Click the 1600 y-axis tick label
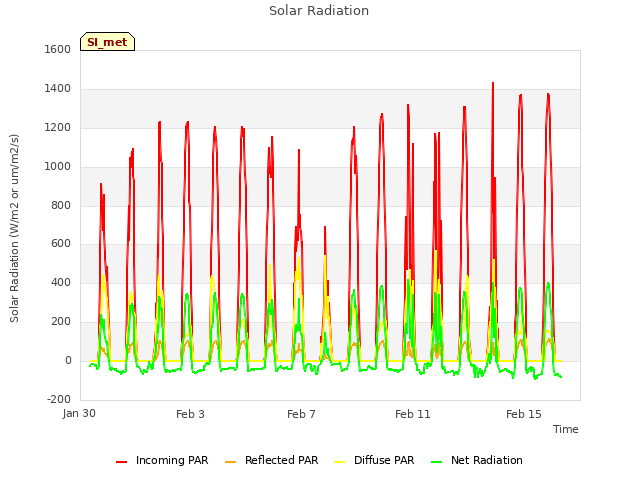640x480 pixels. tap(58, 49)
